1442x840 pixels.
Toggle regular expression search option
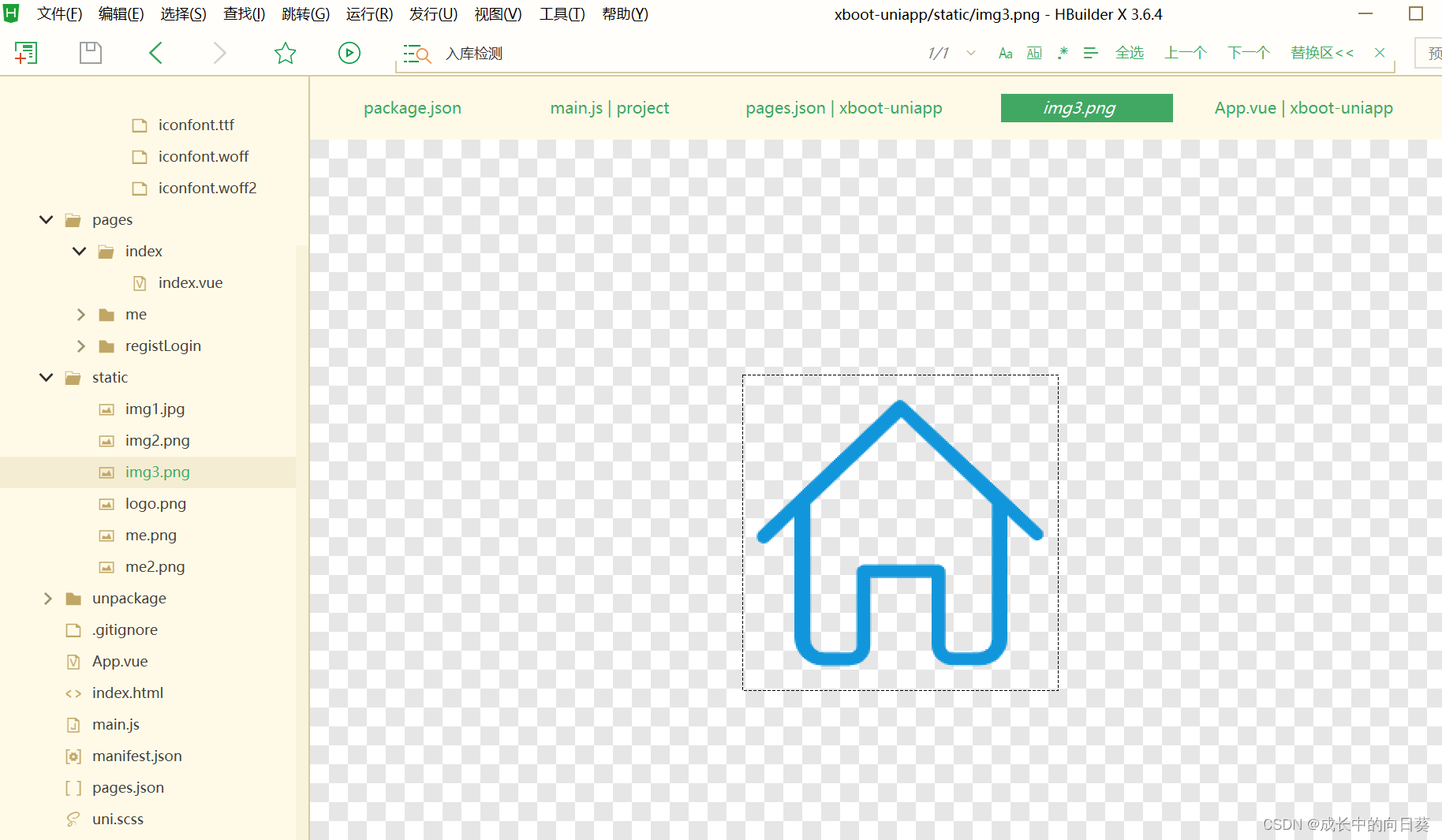click(x=1063, y=53)
